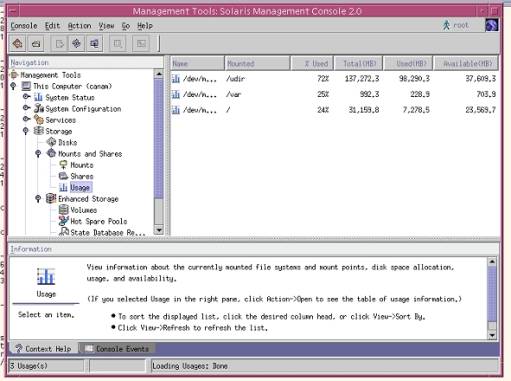Image resolution: width=511 pixels, height=381 pixels.
Task: Sort list by Used(MB) column header
Action: point(408,63)
